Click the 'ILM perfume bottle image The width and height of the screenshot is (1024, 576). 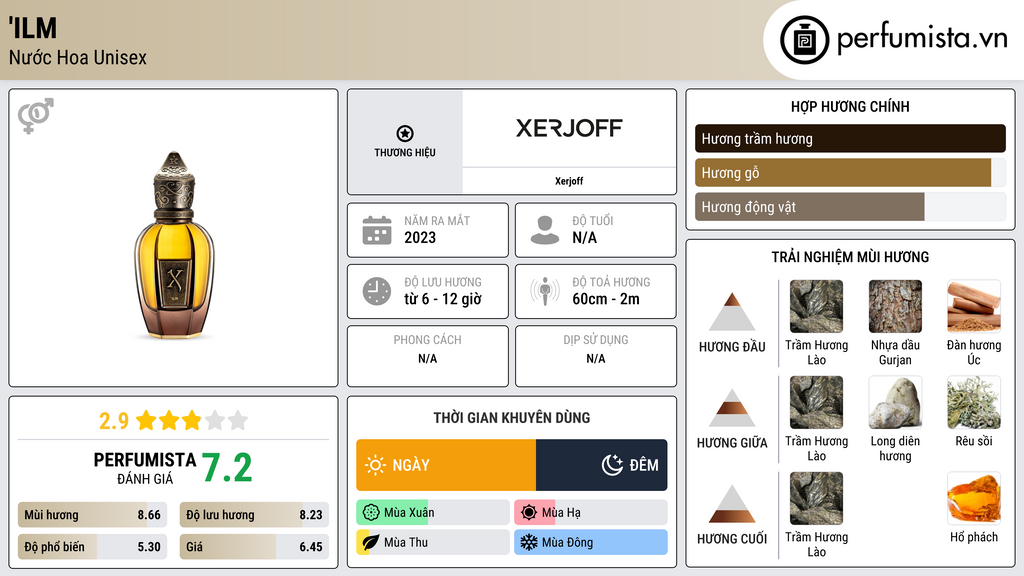pyautogui.click(x=174, y=245)
